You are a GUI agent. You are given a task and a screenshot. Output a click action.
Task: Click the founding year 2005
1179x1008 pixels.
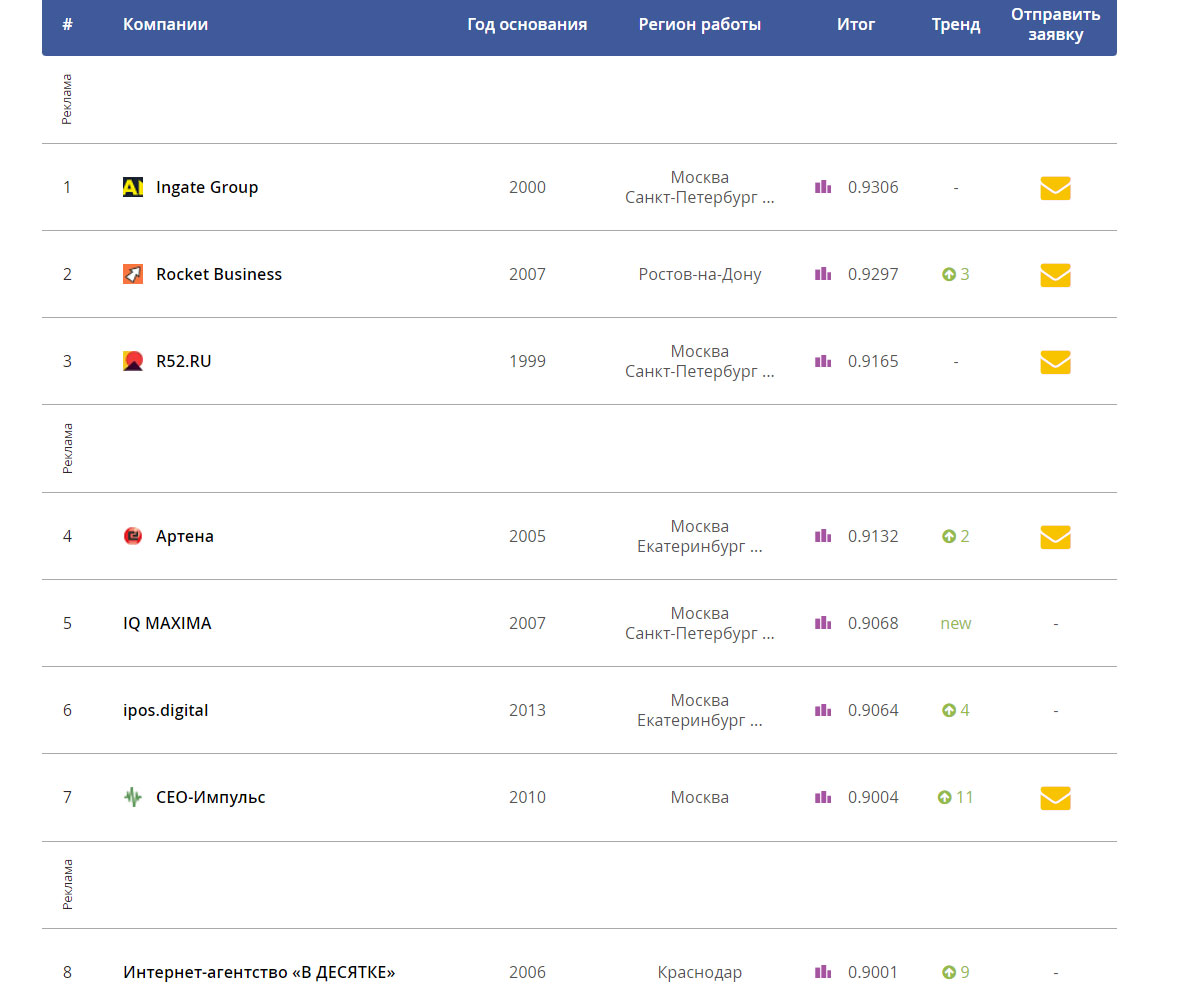(527, 536)
